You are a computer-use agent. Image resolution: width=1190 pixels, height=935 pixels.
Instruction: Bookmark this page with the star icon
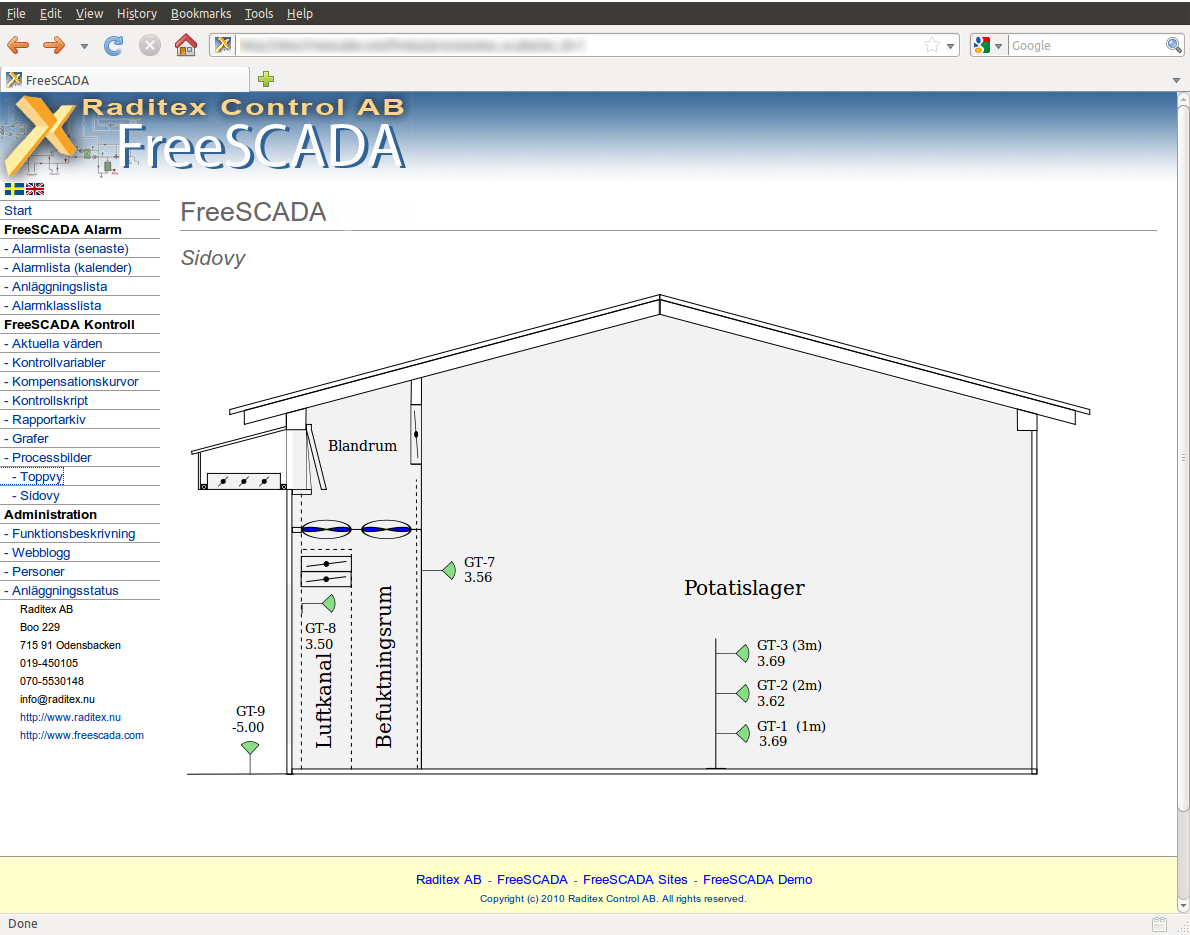[x=932, y=46]
